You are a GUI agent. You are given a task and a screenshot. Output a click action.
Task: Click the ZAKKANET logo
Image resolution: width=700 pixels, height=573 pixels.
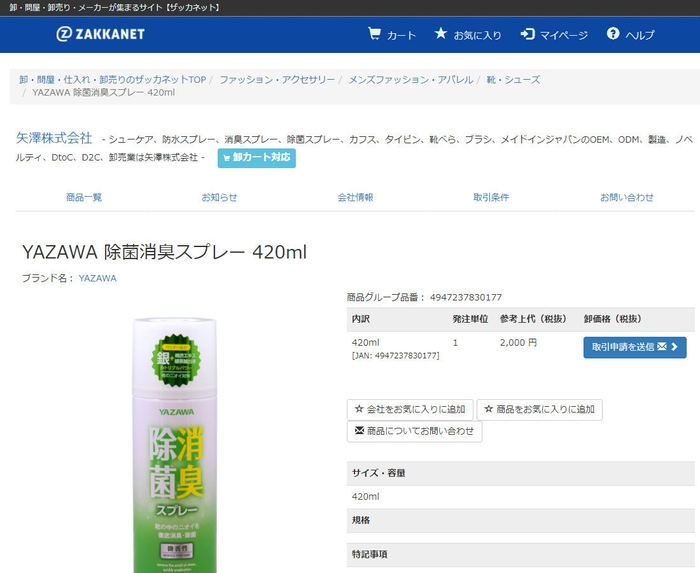tap(100, 34)
